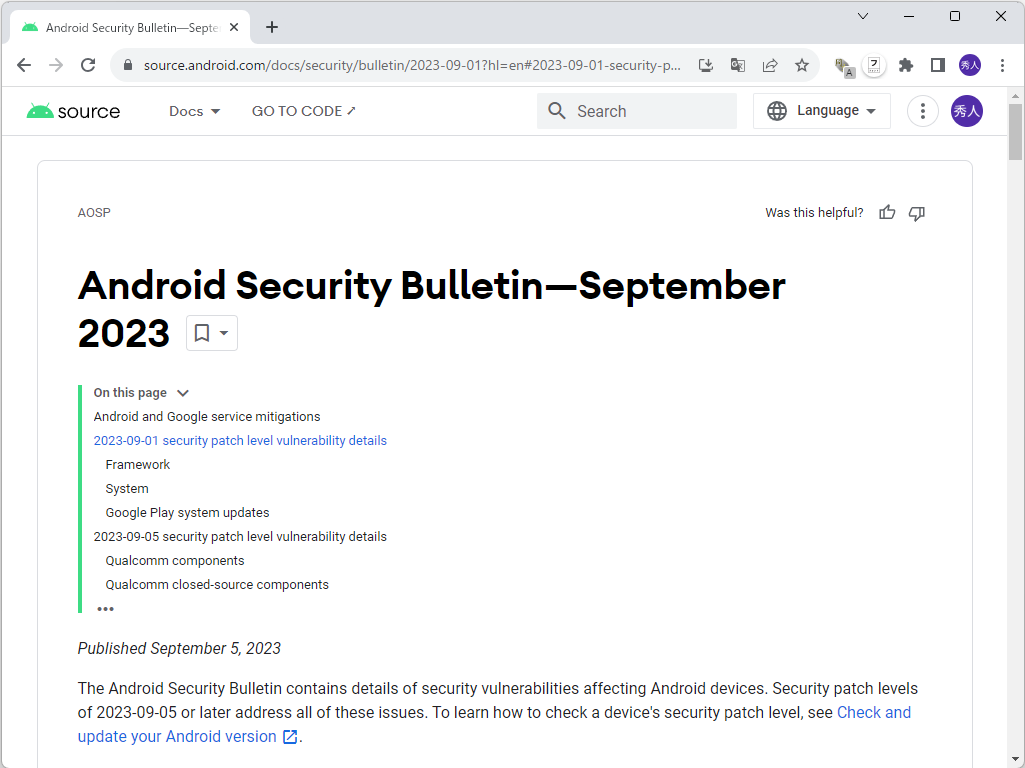Expand the truncated outline with the ellipsis

point(106,608)
